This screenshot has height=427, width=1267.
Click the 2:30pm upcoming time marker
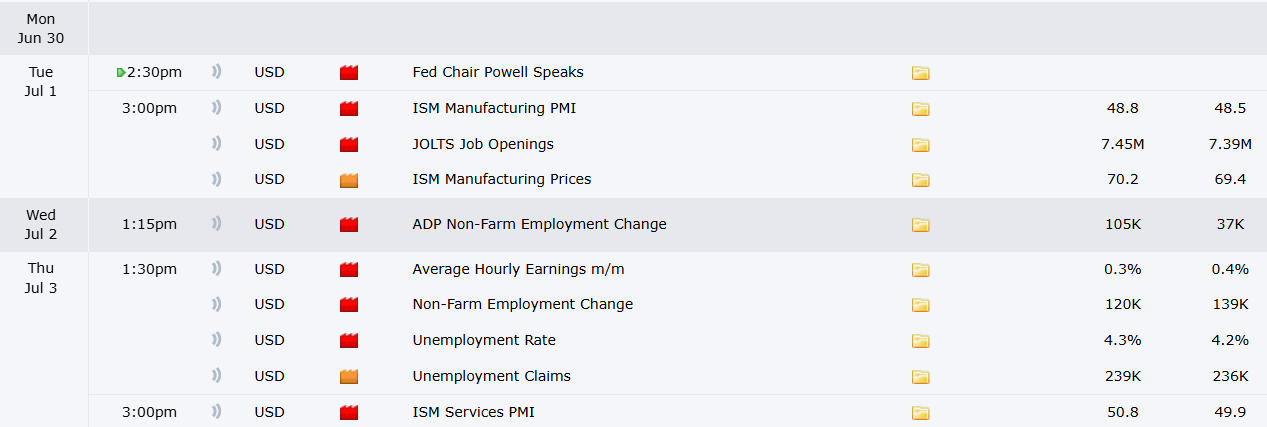coord(149,72)
